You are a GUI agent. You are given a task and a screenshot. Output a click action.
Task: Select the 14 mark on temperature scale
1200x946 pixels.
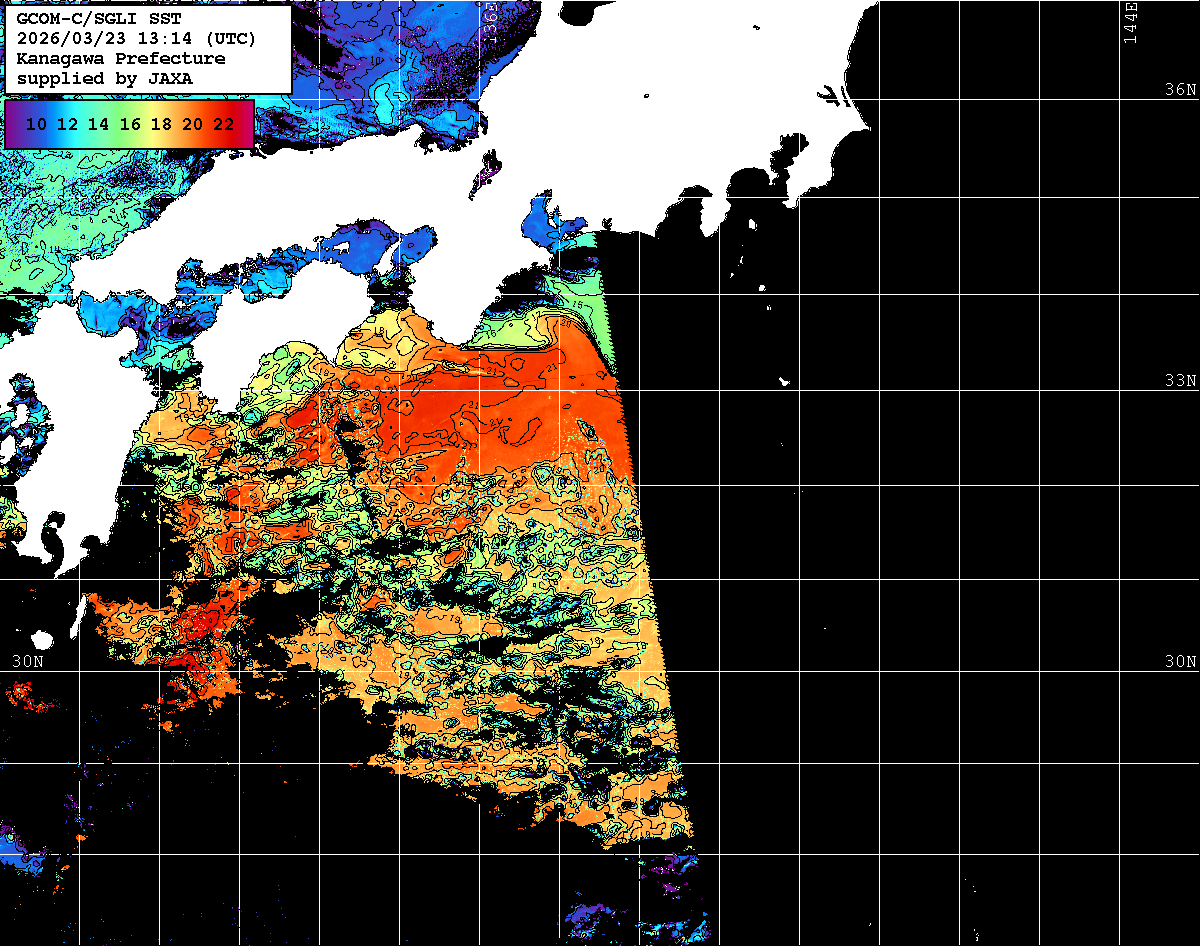[x=98, y=124]
